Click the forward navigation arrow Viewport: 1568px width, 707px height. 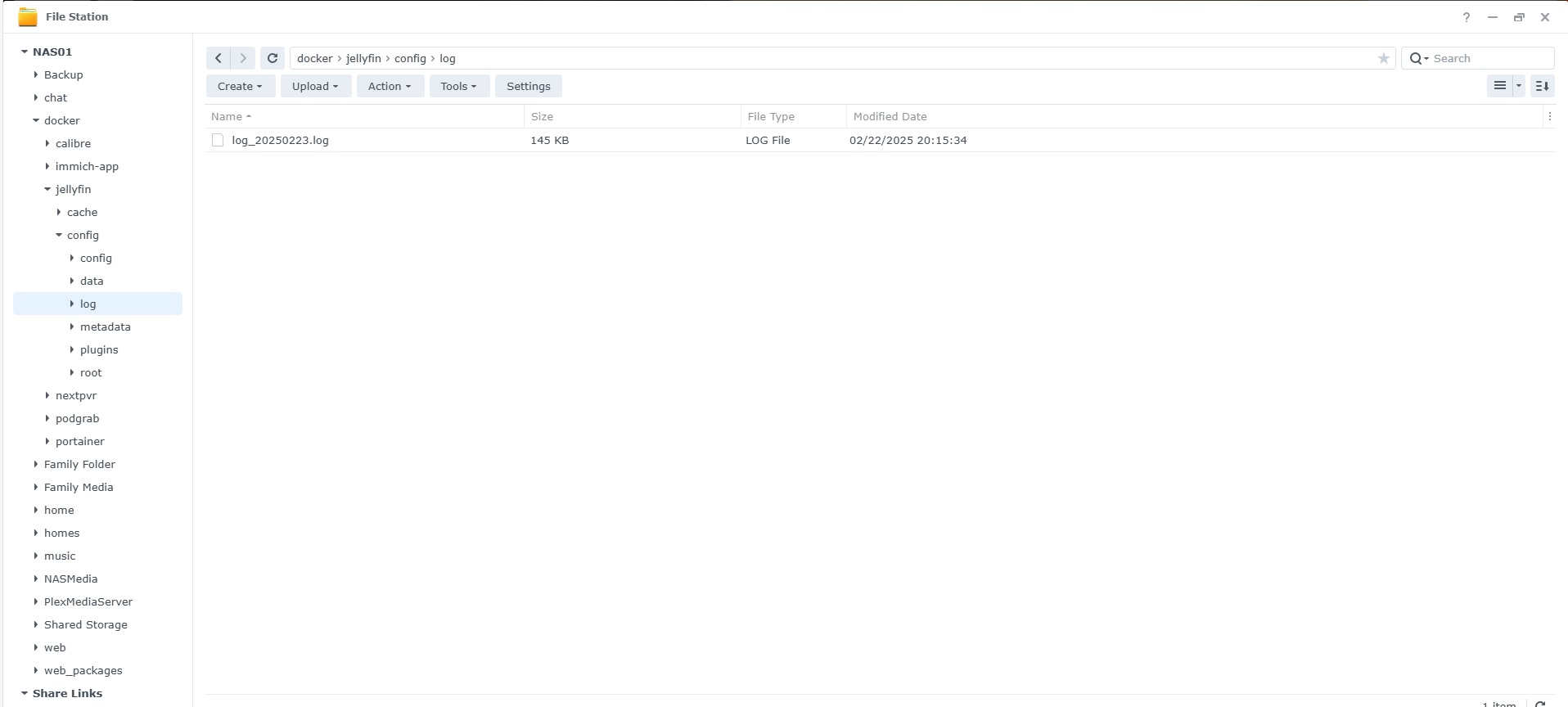(x=243, y=58)
